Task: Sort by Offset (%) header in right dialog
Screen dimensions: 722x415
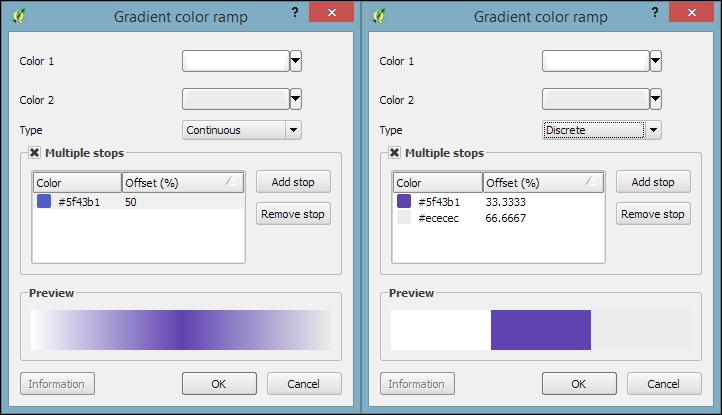Action: click(x=543, y=183)
